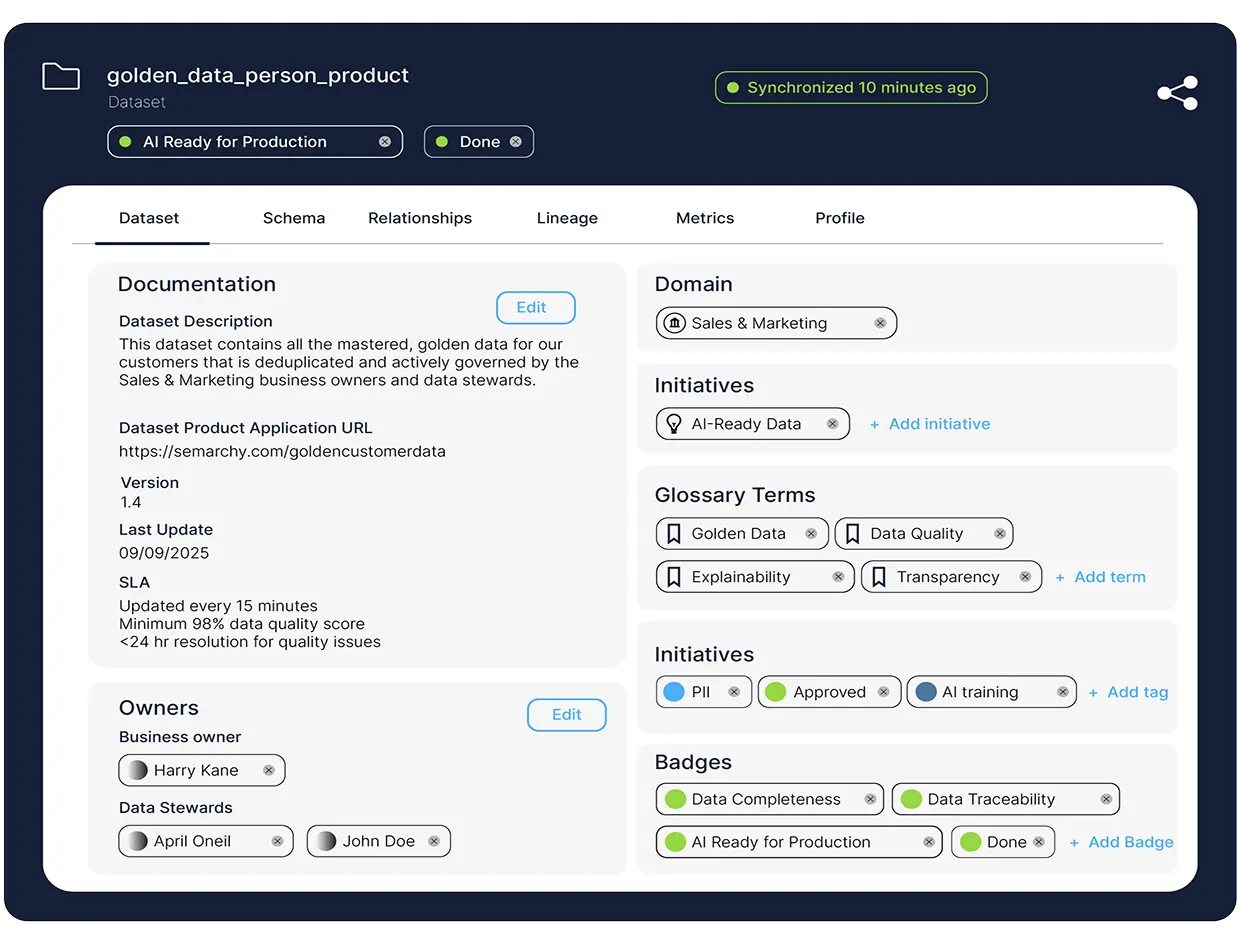Click the Last Update date 09/09/2025

(164, 553)
